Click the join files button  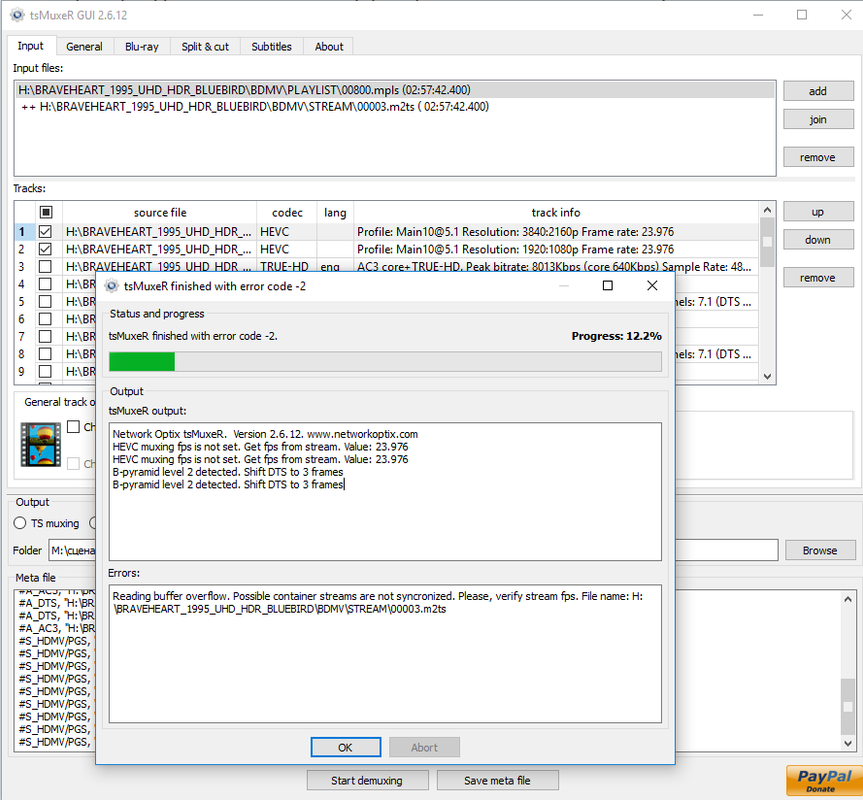(x=818, y=119)
